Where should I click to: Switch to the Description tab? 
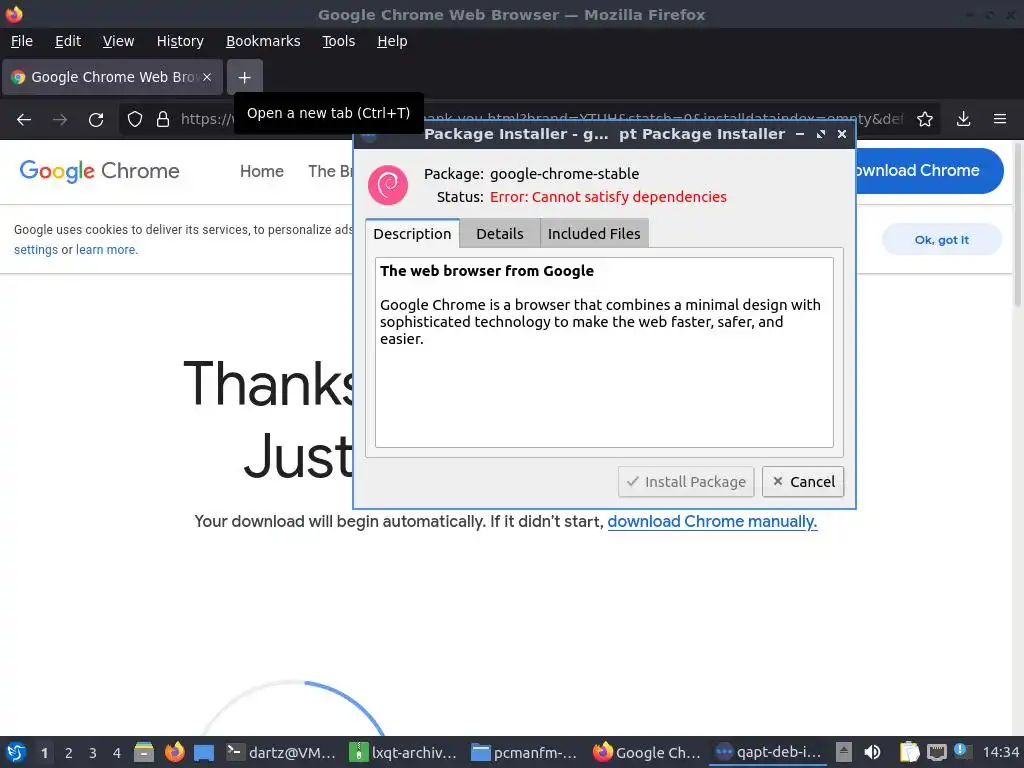click(x=412, y=234)
